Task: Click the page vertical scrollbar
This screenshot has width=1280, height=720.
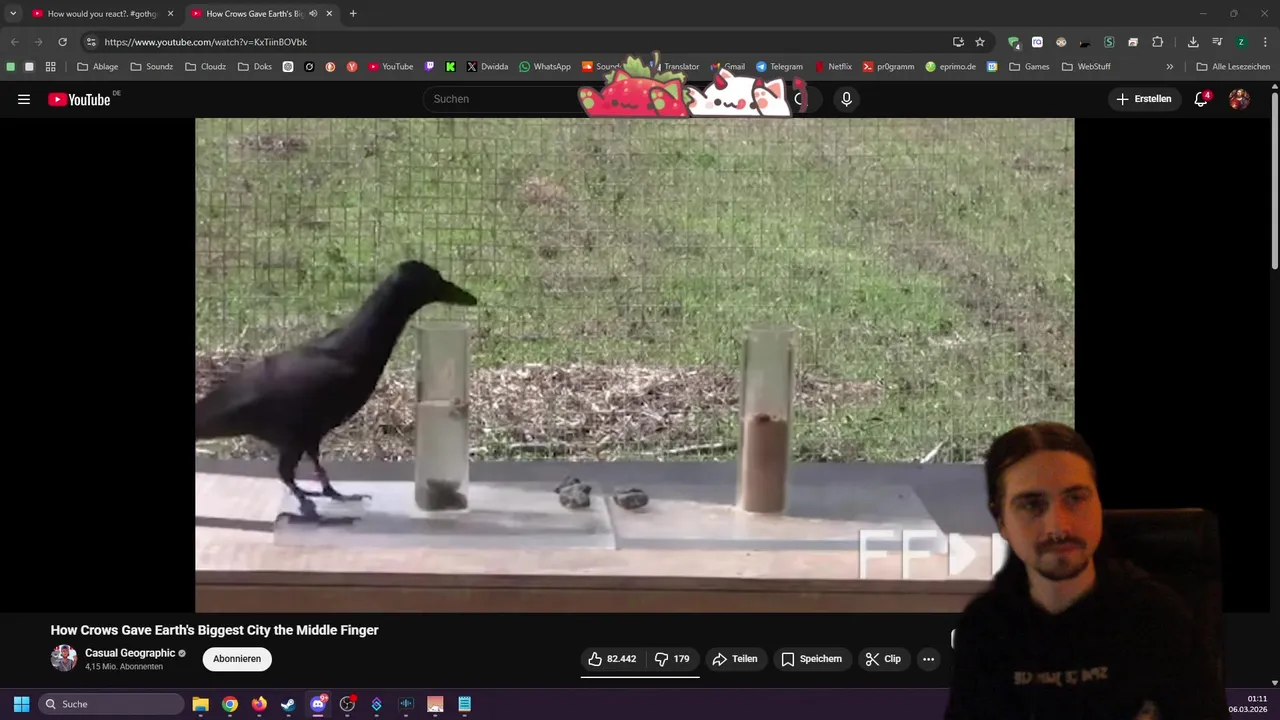Action: pyautogui.click(x=1274, y=180)
